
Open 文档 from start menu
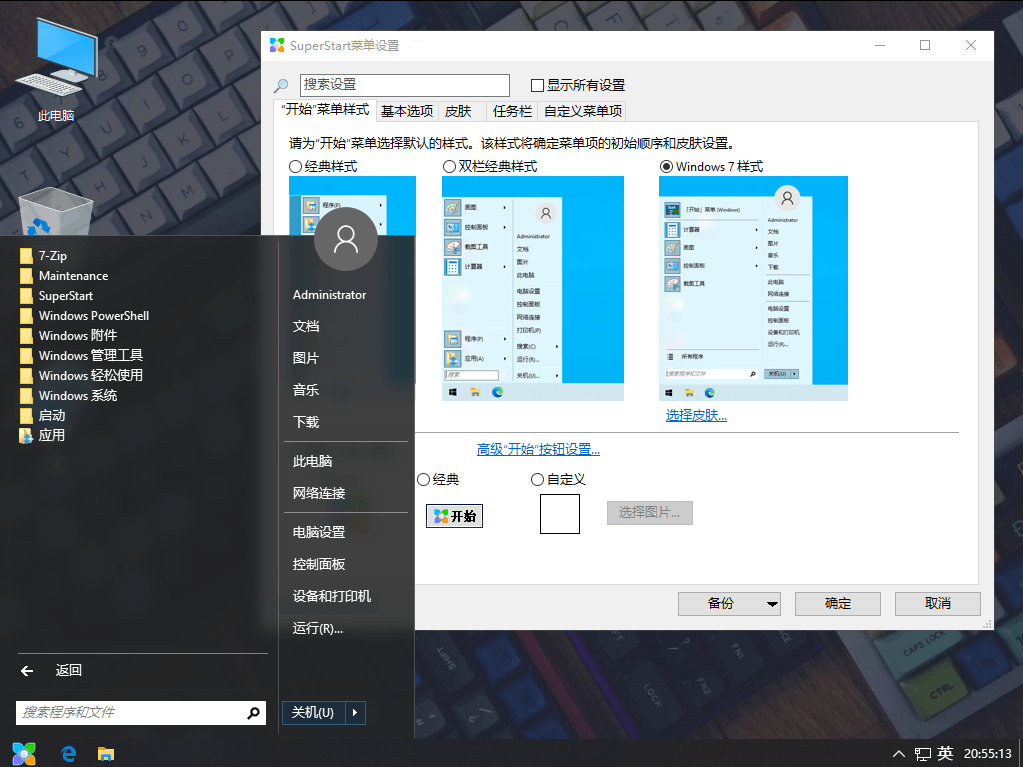click(306, 326)
